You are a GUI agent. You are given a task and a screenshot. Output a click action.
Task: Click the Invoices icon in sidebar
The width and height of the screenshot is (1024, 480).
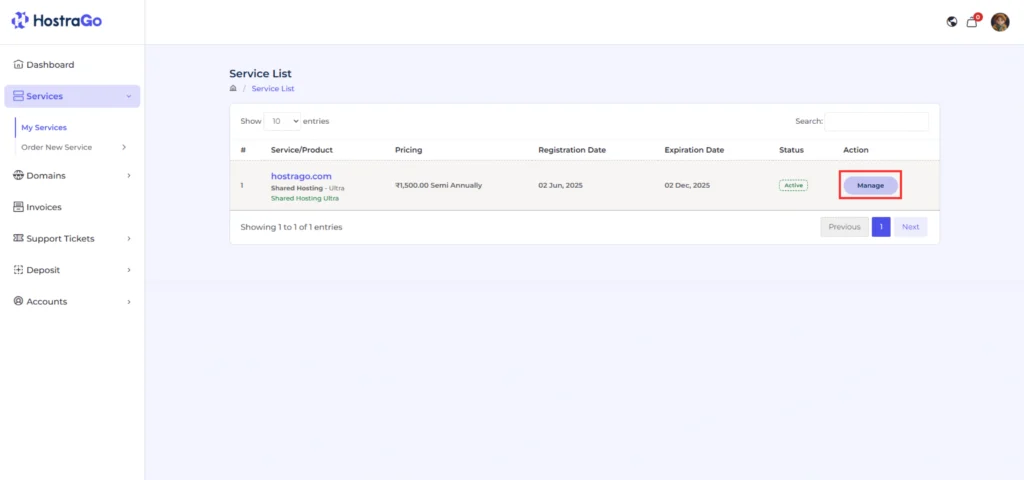point(18,207)
